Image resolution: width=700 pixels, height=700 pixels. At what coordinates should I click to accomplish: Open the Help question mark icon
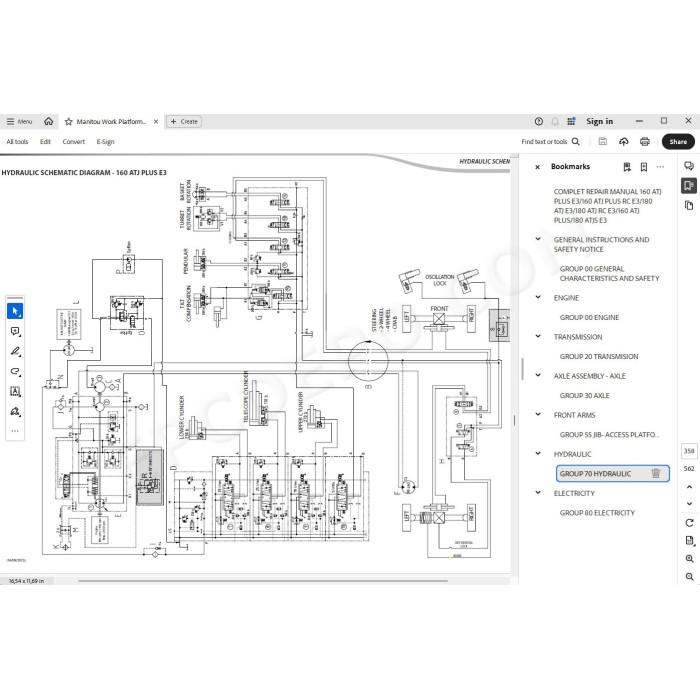click(x=539, y=121)
